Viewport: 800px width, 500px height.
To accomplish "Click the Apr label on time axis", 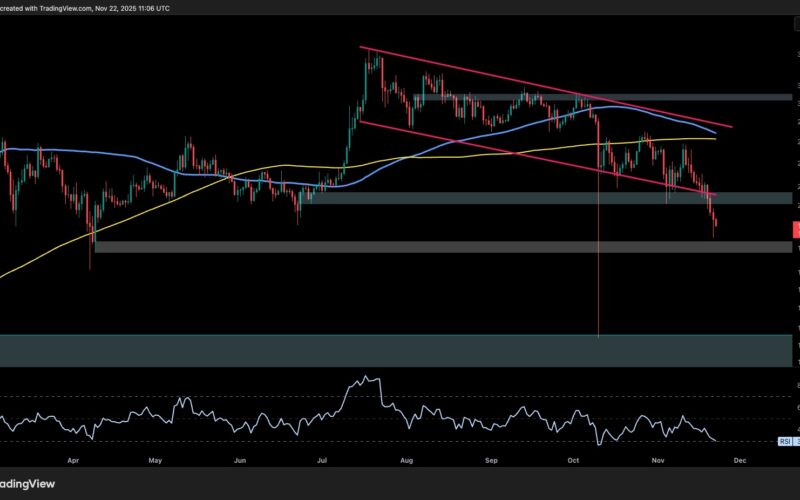I will [72, 462].
